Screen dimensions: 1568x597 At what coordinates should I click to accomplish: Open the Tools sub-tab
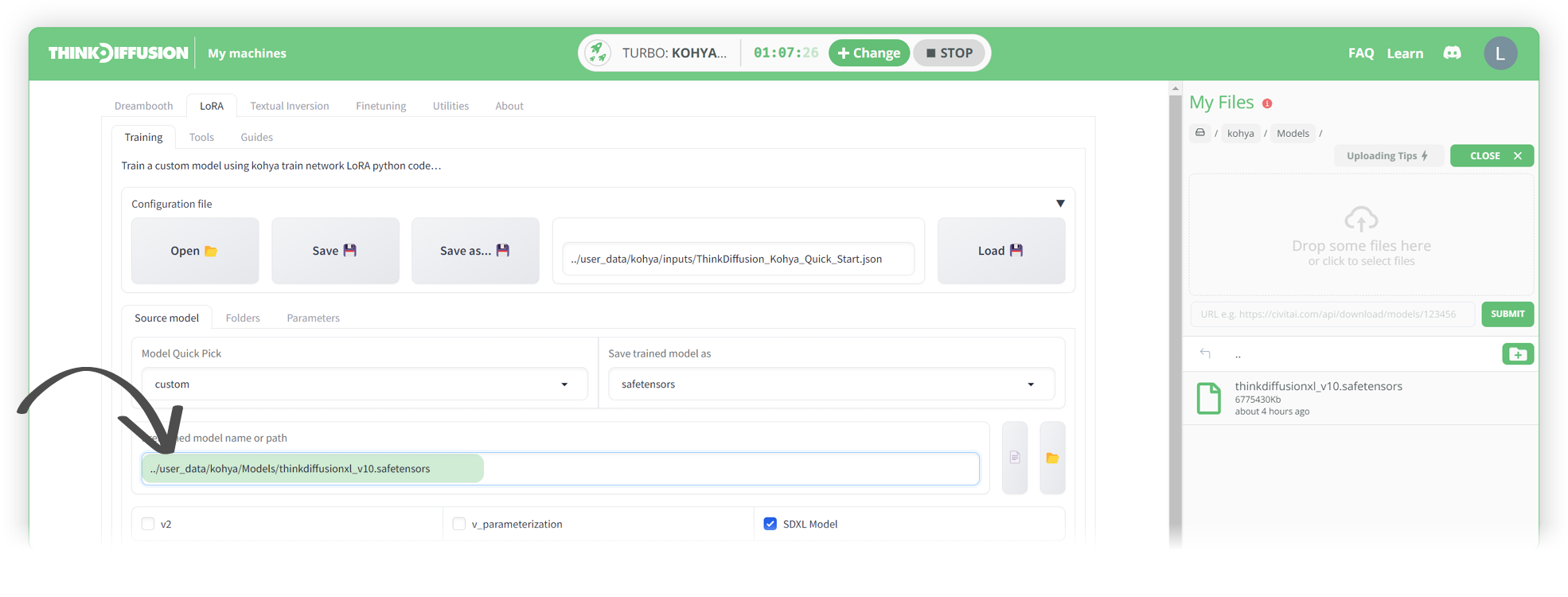201,137
